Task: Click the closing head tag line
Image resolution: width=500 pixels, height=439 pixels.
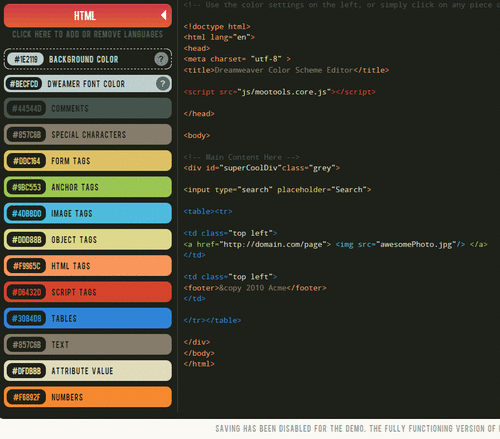Action: (199, 114)
